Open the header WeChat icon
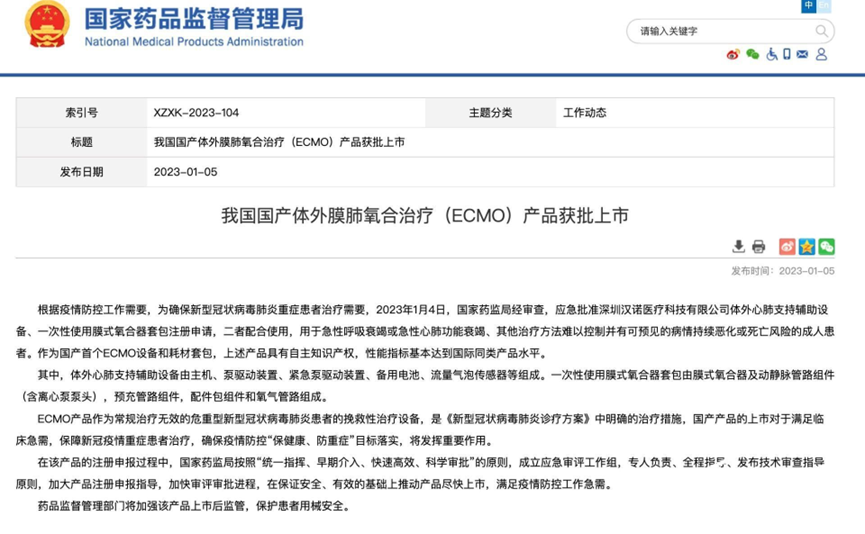 pos(752,54)
